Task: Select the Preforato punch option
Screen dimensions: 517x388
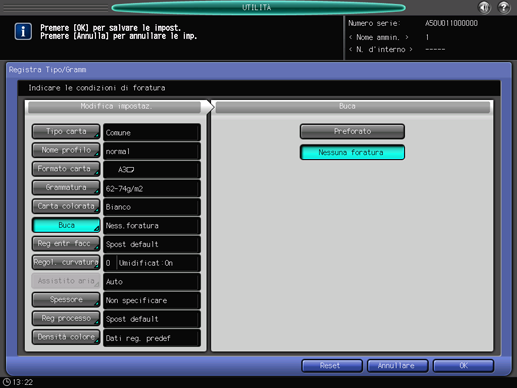Action: [352, 131]
